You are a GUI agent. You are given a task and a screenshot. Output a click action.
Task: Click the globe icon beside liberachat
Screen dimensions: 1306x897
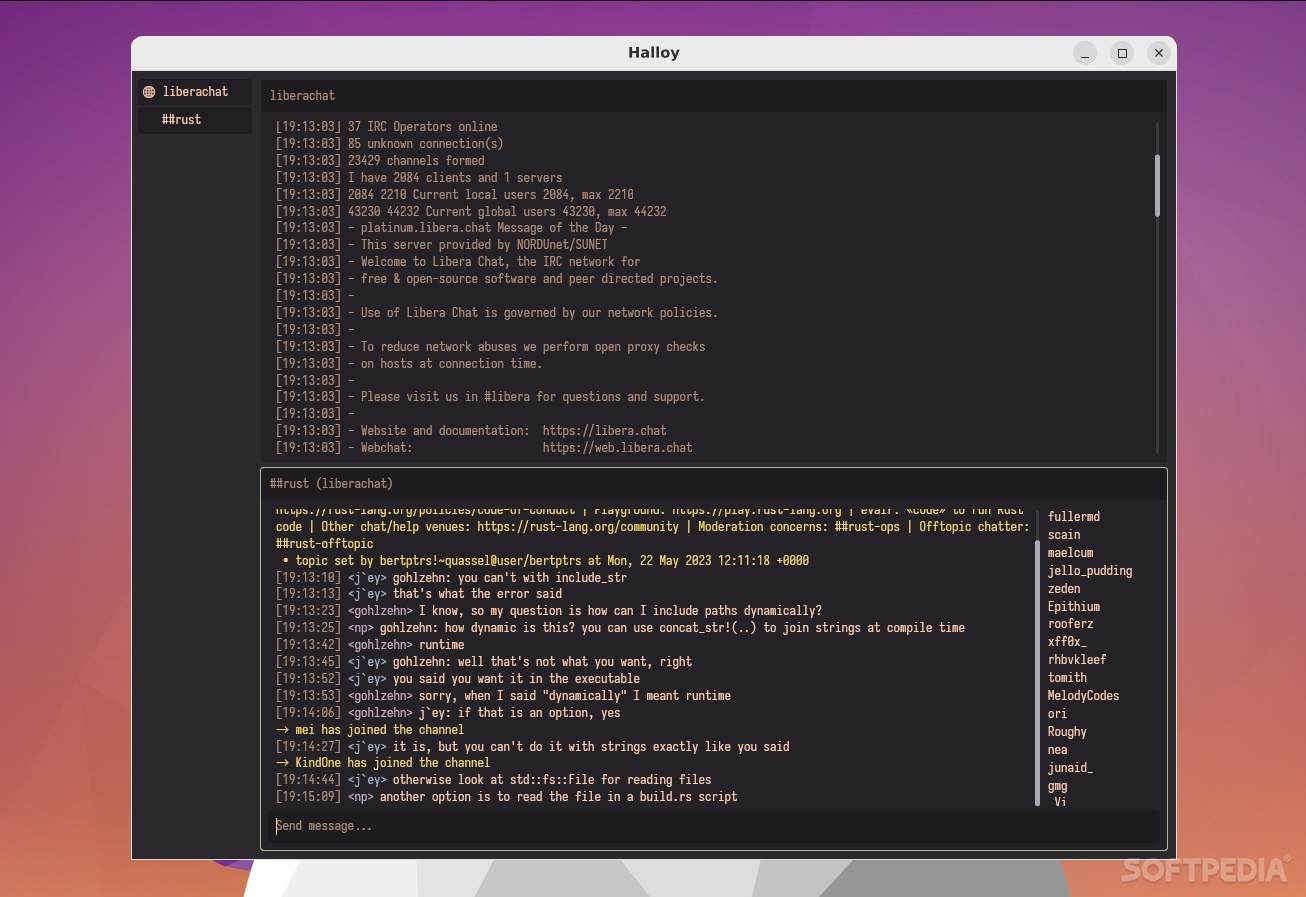click(x=149, y=92)
